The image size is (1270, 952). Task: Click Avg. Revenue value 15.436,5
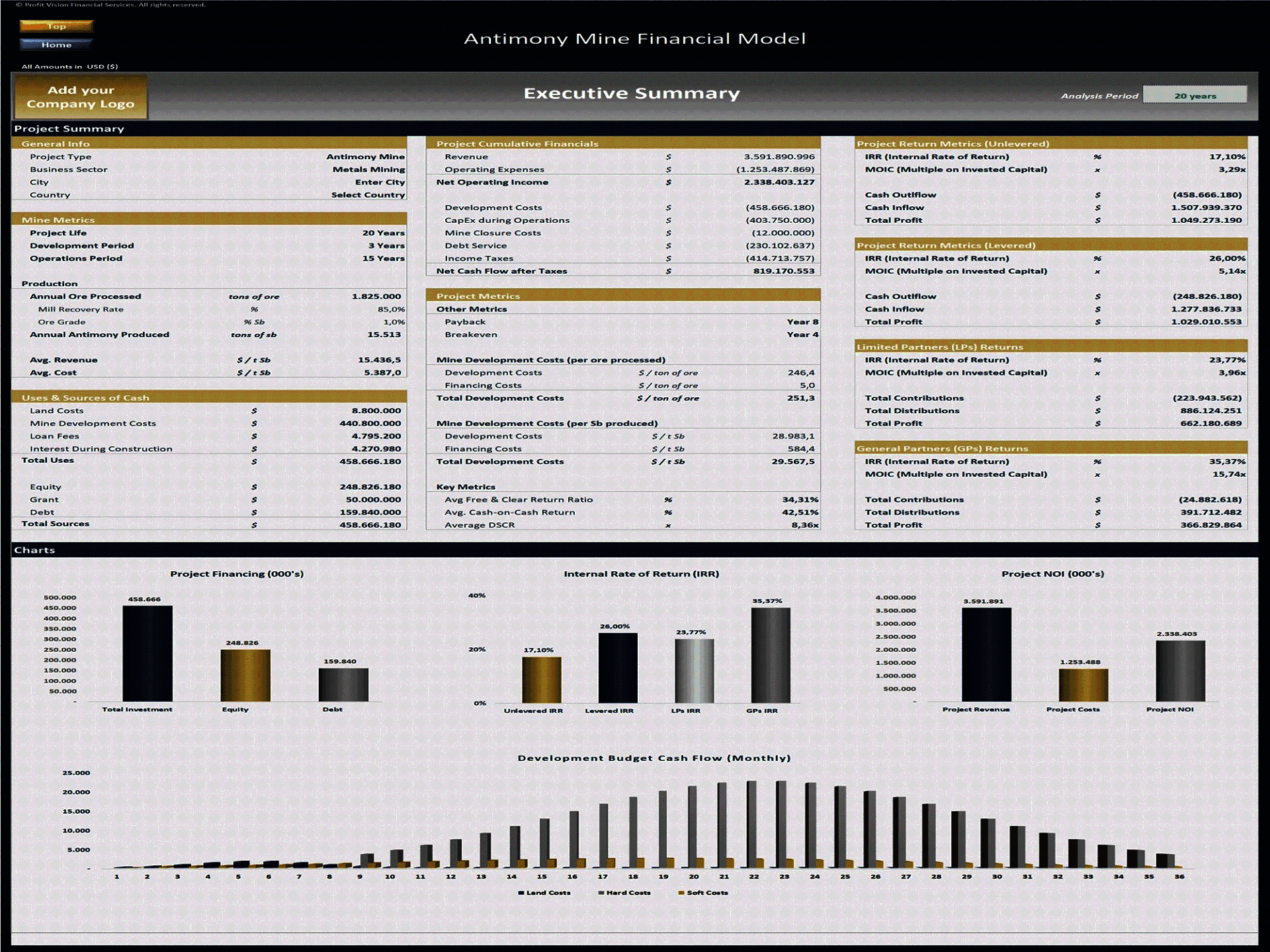[x=379, y=360]
